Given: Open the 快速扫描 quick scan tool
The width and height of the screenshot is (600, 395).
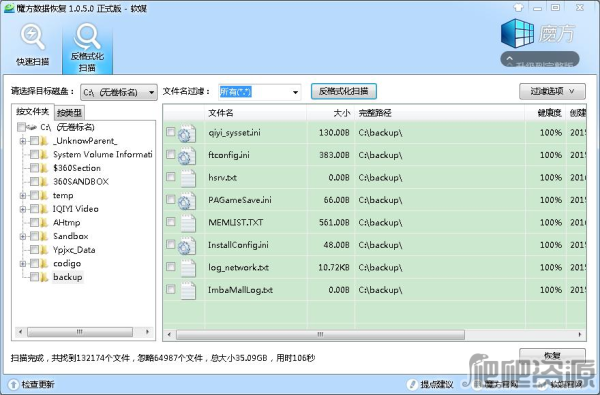Looking at the screenshot, I should point(33,45).
